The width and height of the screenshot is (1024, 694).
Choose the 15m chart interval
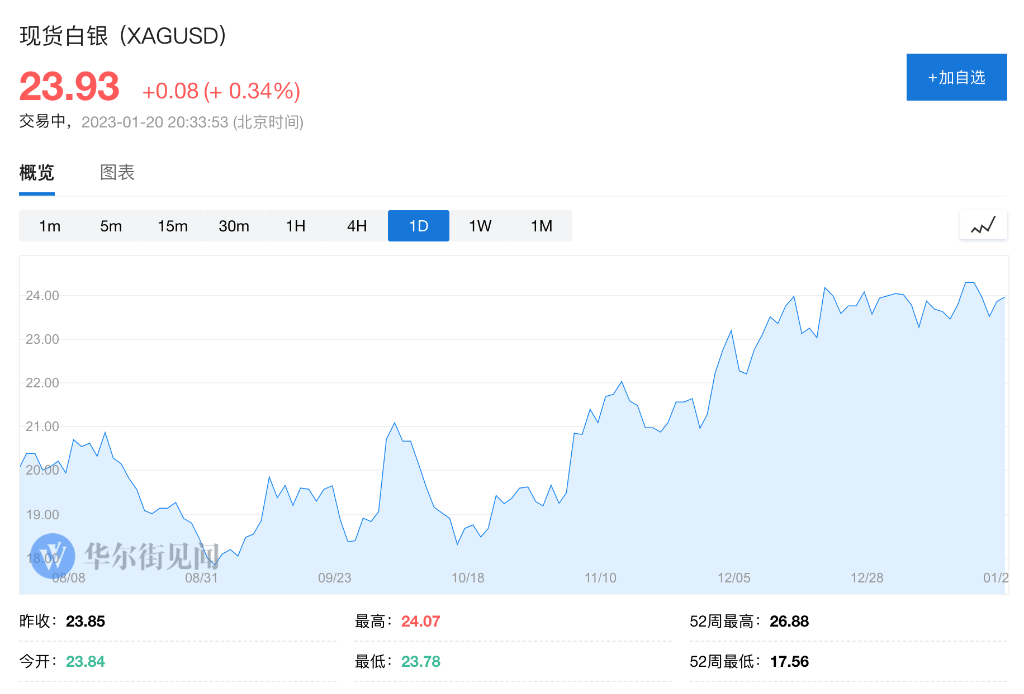pyautogui.click(x=172, y=226)
